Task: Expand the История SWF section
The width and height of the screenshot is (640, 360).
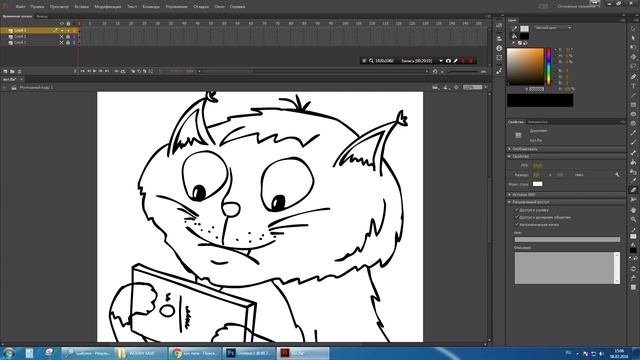Action: 509,195
